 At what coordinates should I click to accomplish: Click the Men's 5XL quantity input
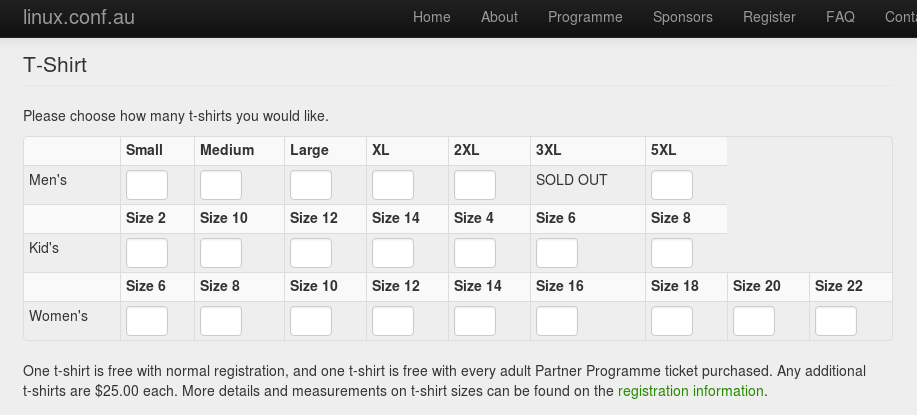pos(672,185)
